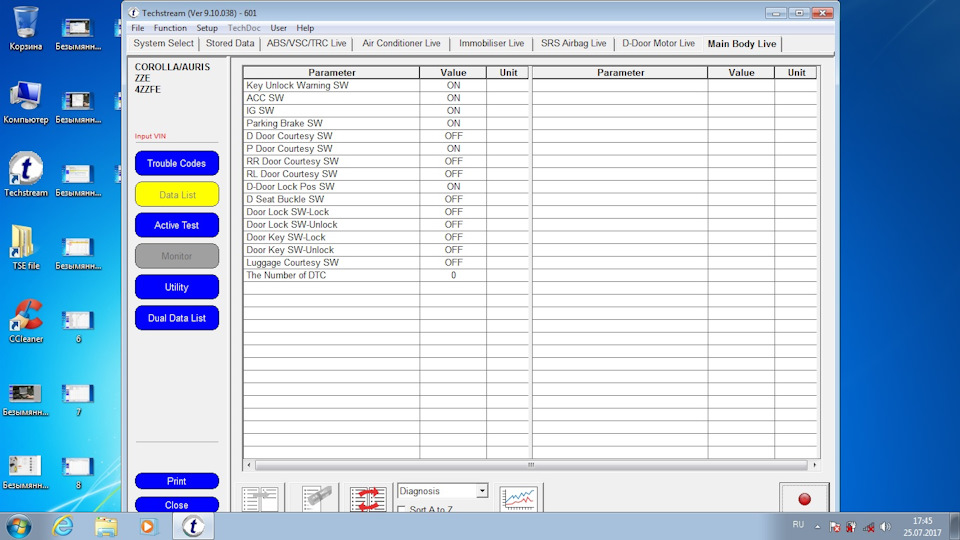This screenshot has width=960, height=540.
Task: Click the Dual Data List button
Action: [x=176, y=318]
